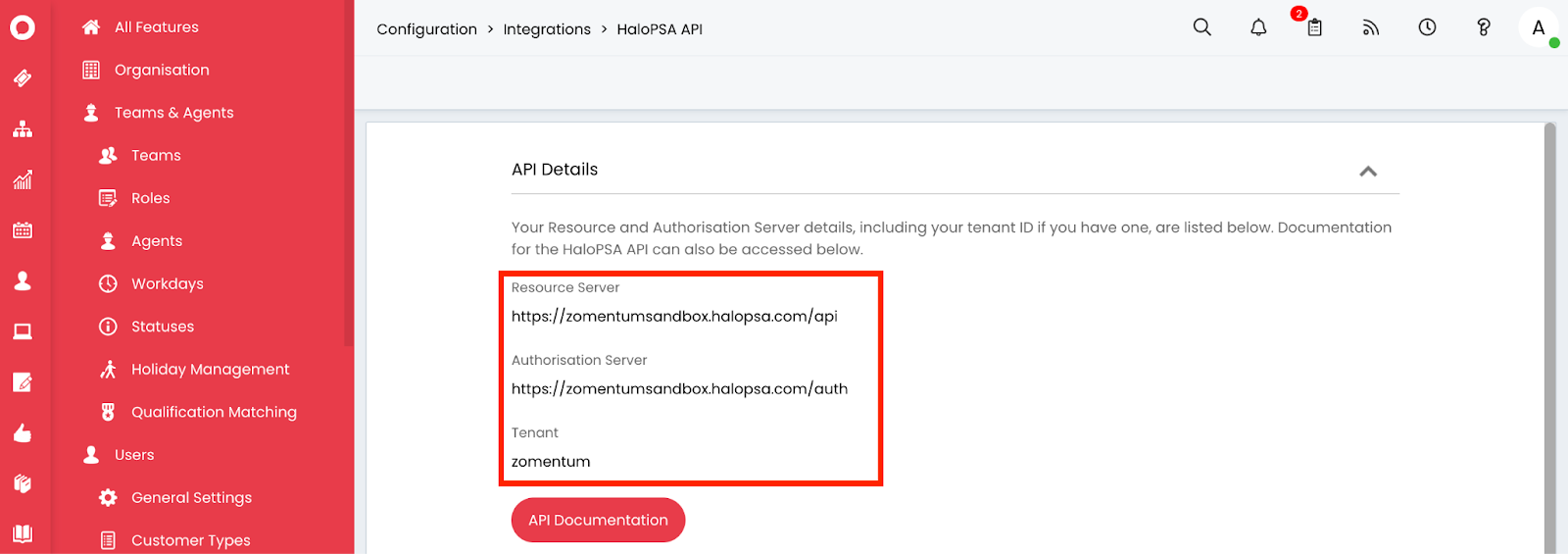Go to Integrations breadcrumb
Screen dimensions: 1568x554
pyautogui.click(x=547, y=29)
